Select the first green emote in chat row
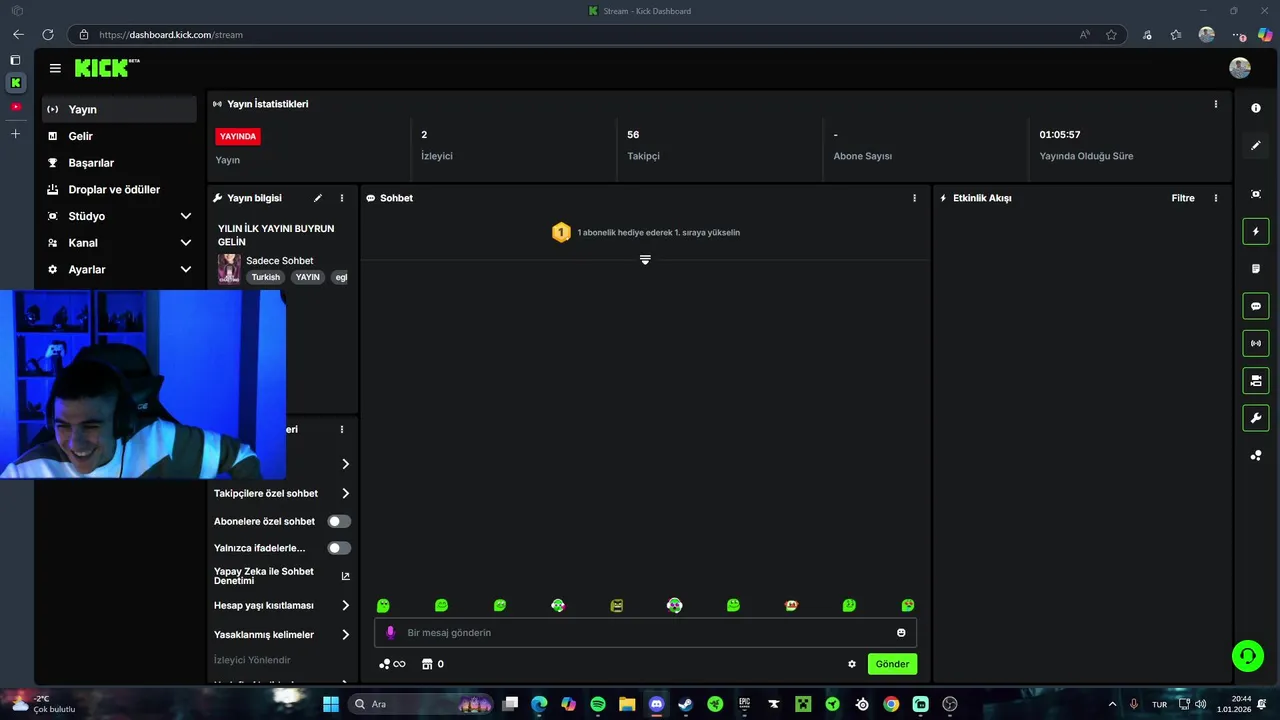 (x=383, y=605)
